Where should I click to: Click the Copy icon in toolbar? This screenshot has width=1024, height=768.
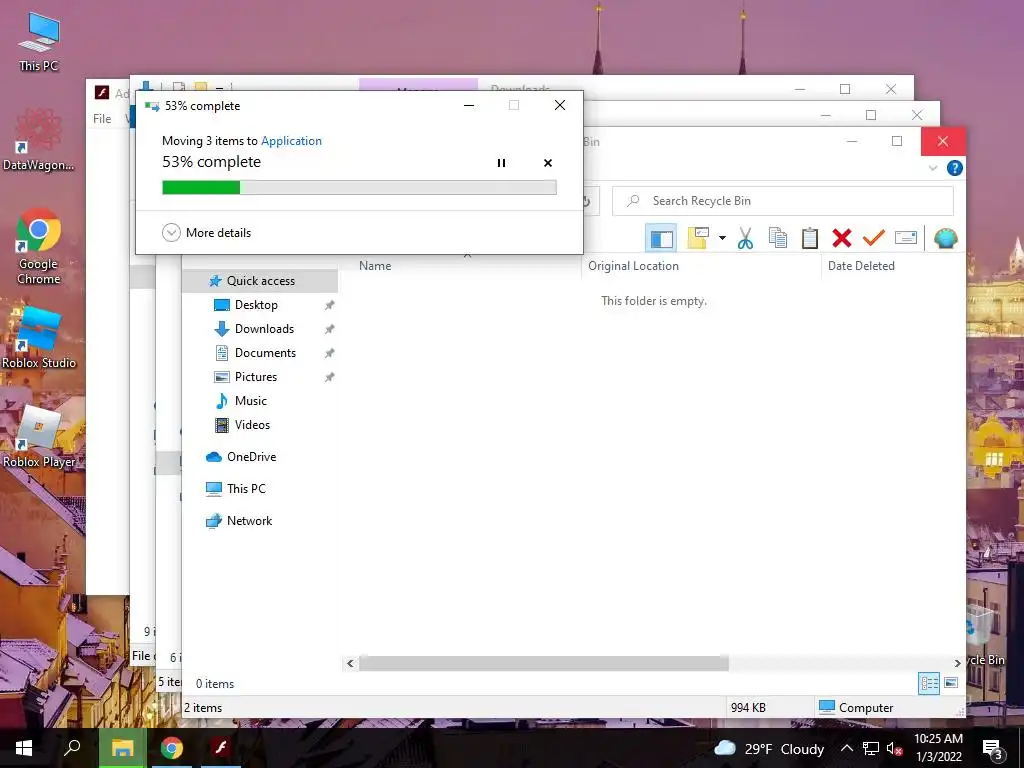pos(777,238)
